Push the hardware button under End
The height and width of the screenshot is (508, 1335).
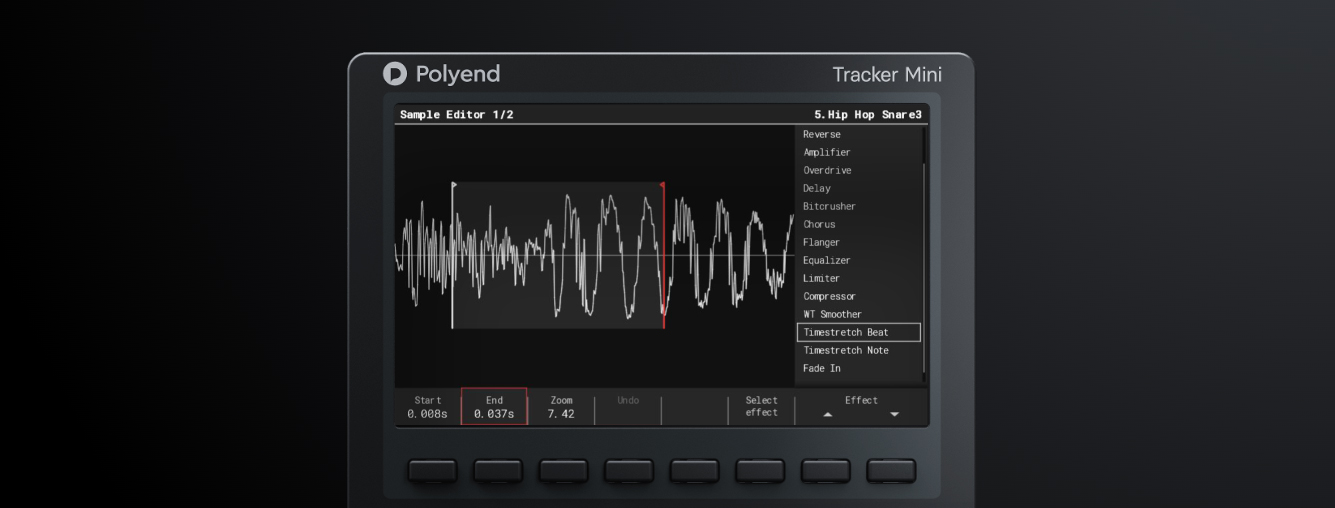click(x=498, y=470)
